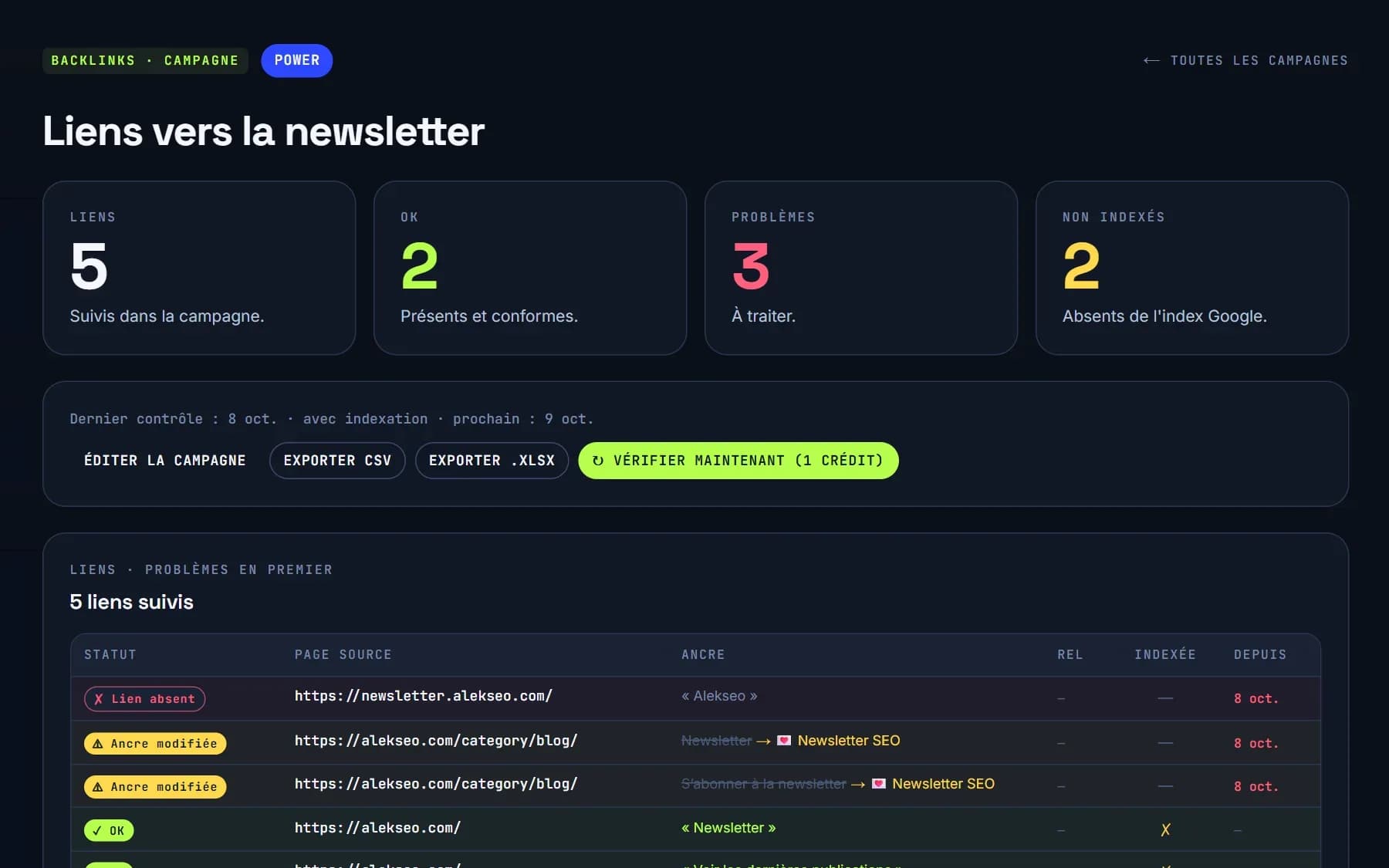Go back via "Toutes les campagnes" link
1389x868 pixels.
click(1245, 60)
